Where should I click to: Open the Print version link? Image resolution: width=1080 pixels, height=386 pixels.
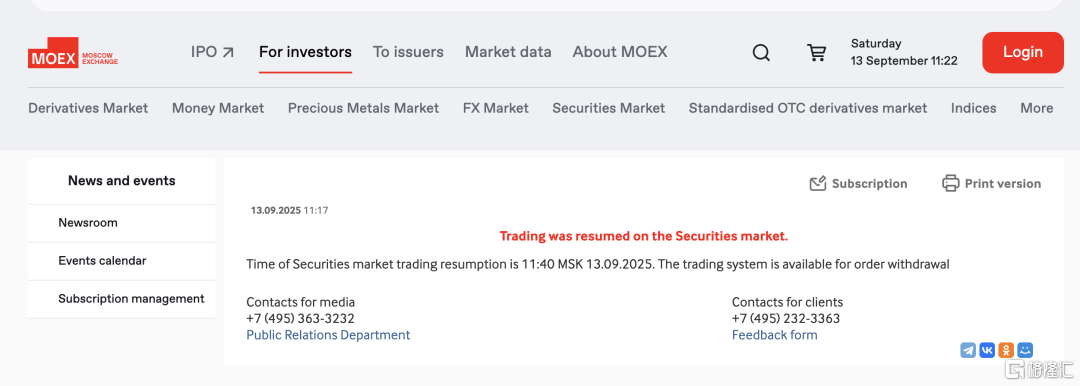click(991, 183)
